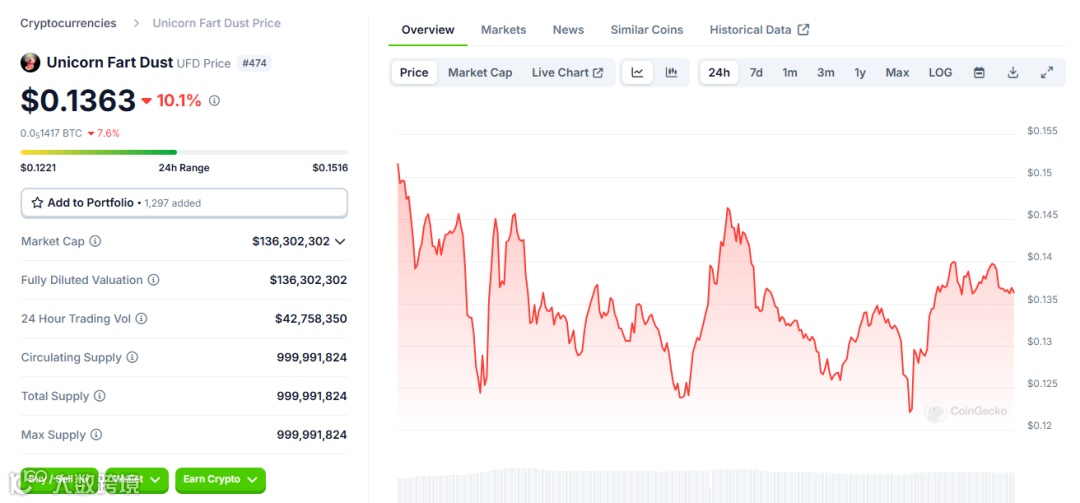This screenshot has height=503, width=1080.
Task: Open the Overview tab
Action: pos(428,30)
